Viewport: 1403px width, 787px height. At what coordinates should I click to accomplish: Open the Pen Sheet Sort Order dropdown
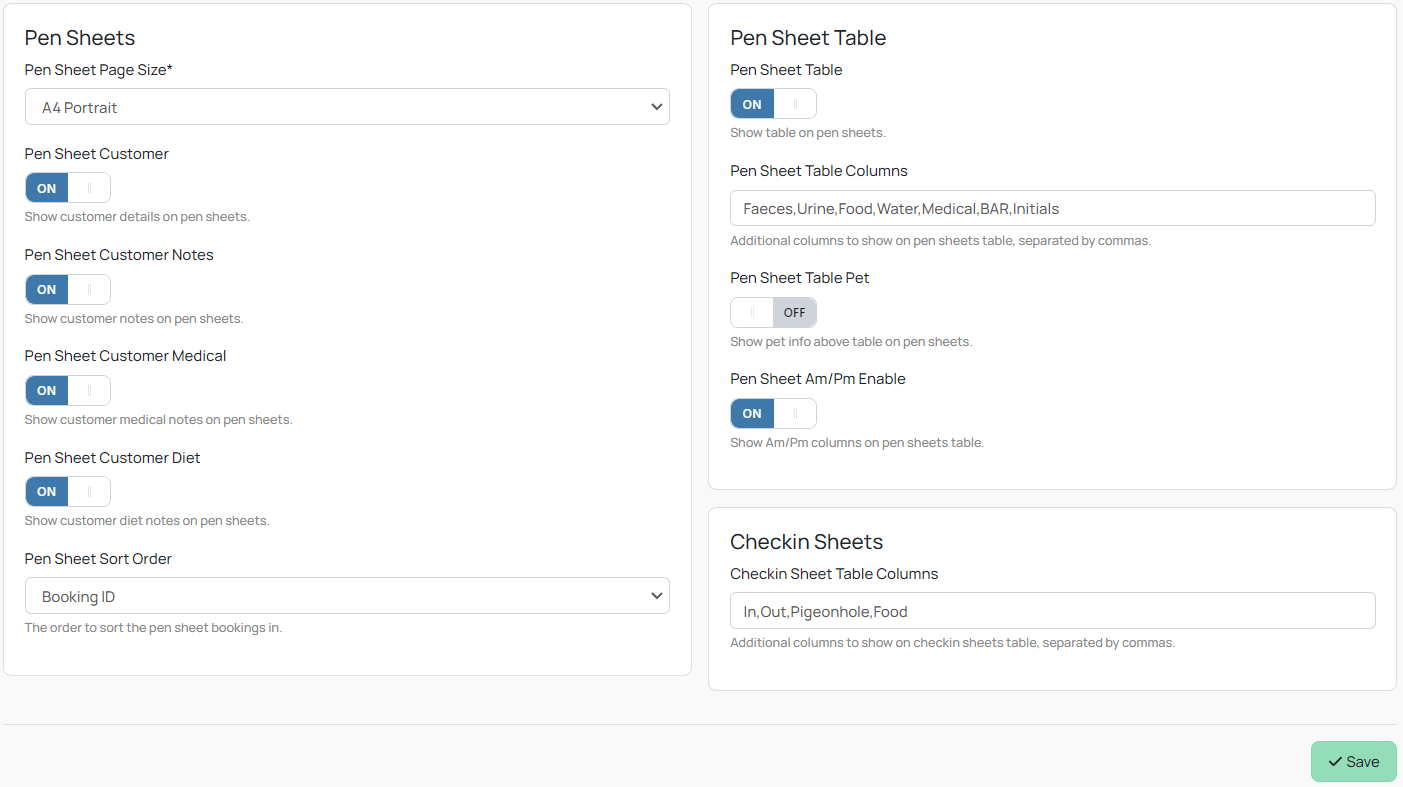[x=347, y=595]
